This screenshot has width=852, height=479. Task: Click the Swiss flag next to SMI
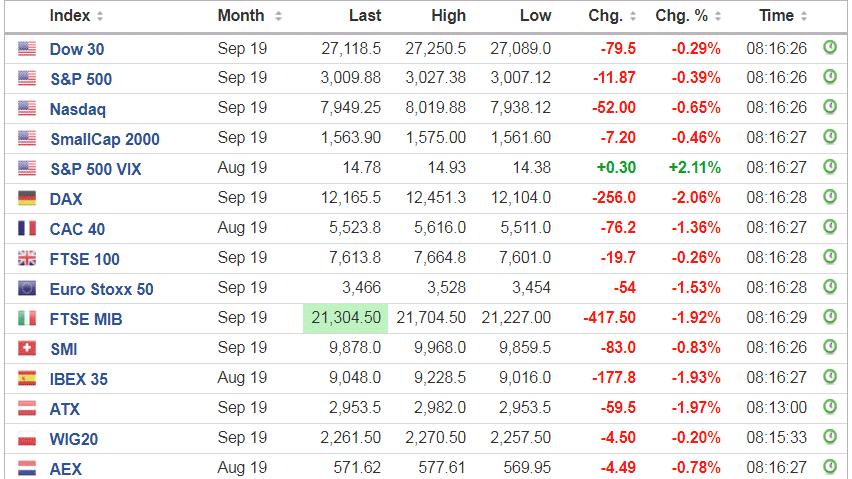[x=27, y=349]
